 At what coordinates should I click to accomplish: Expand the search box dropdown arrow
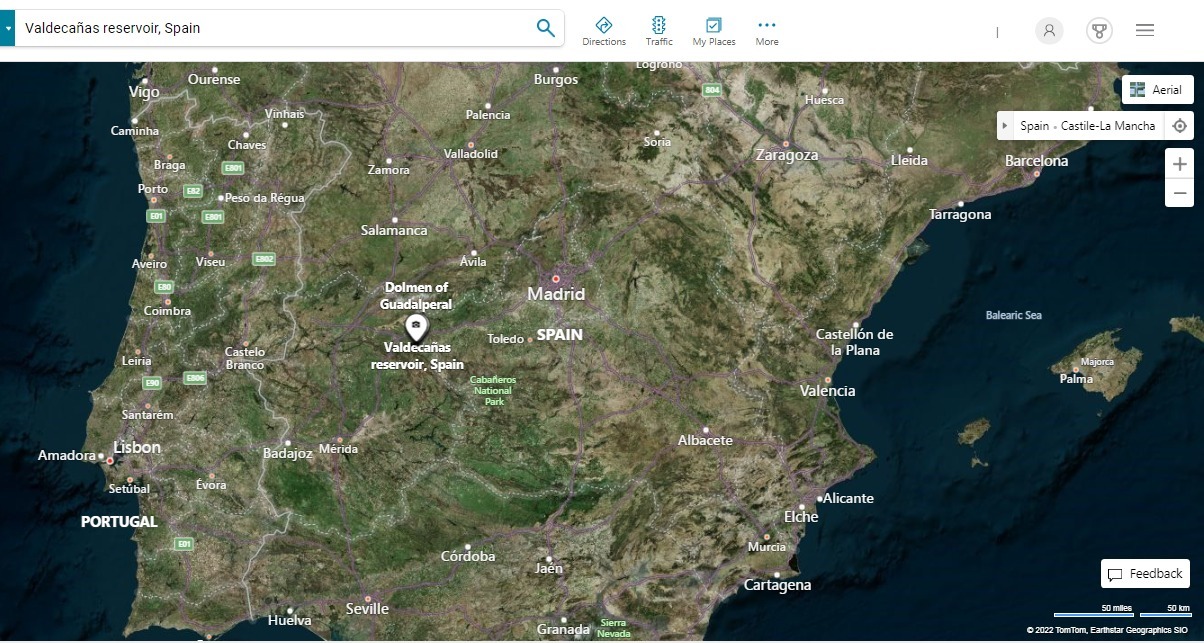[8, 29]
